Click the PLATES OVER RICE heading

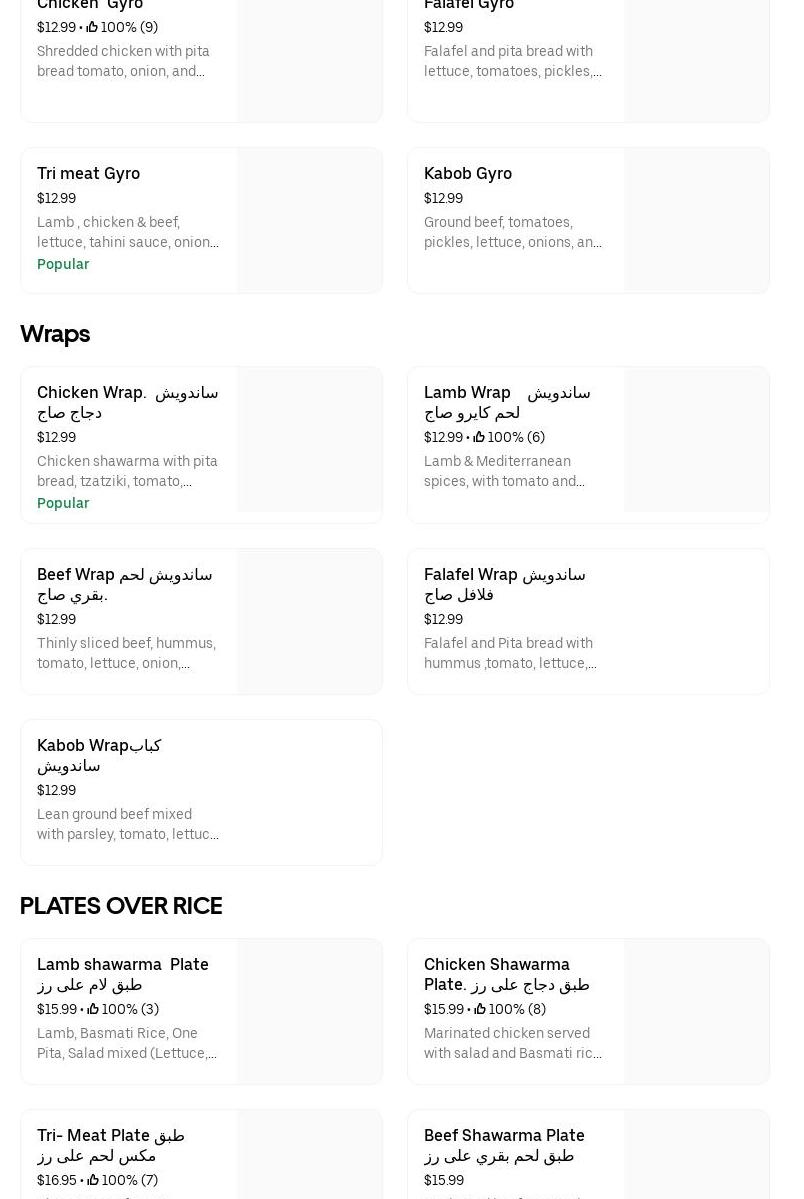(121, 906)
